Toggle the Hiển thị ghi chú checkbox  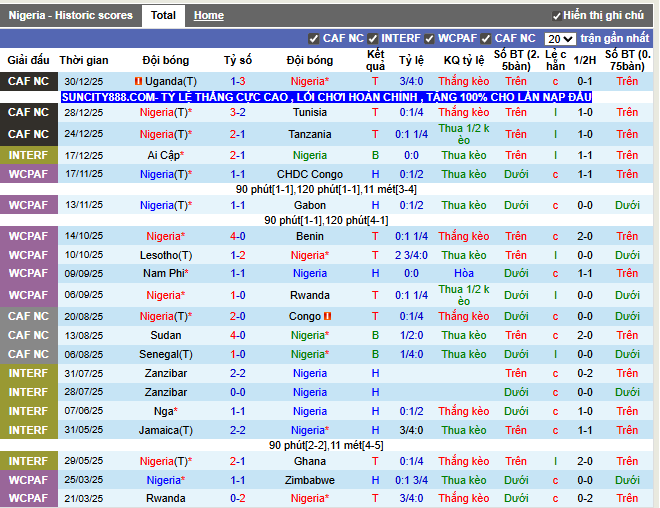(x=556, y=16)
